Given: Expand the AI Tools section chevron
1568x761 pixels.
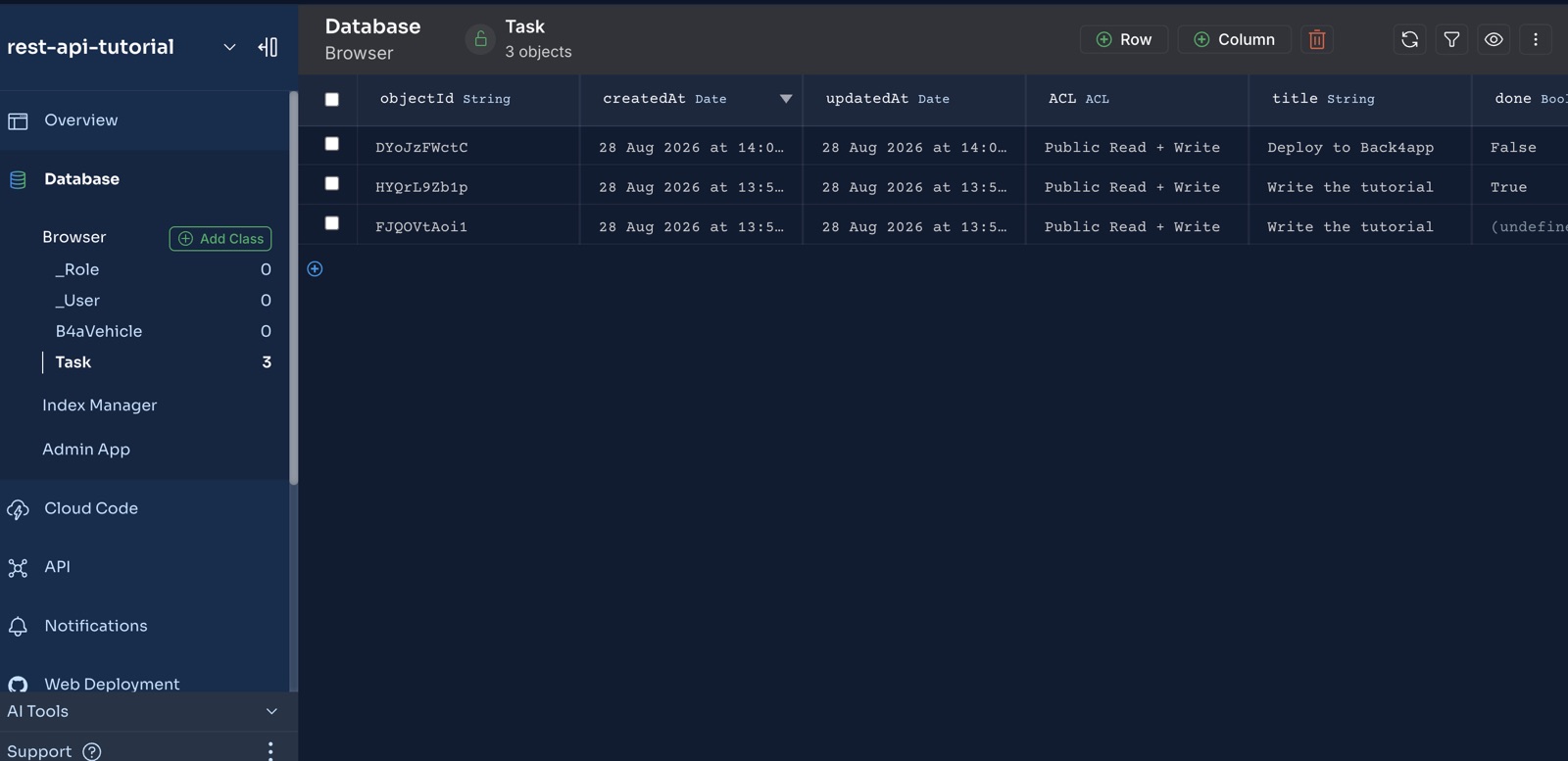Looking at the screenshot, I should point(271,712).
